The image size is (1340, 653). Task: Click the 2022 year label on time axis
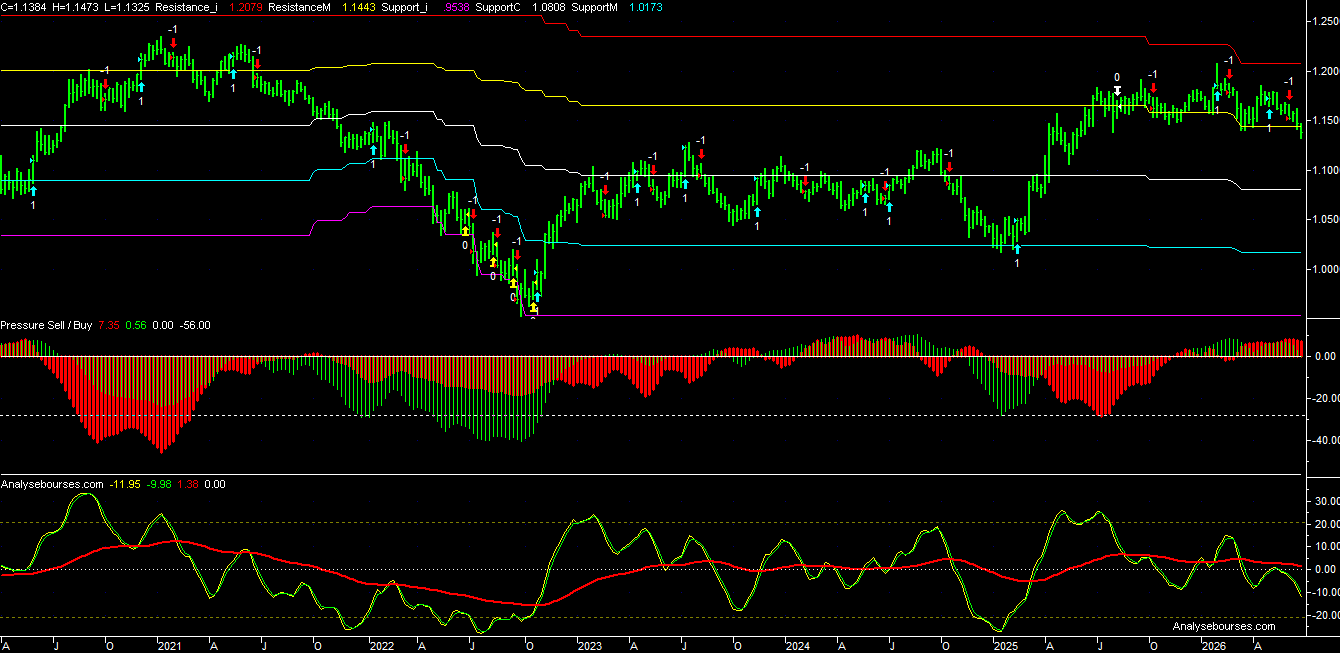pyautogui.click(x=382, y=646)
